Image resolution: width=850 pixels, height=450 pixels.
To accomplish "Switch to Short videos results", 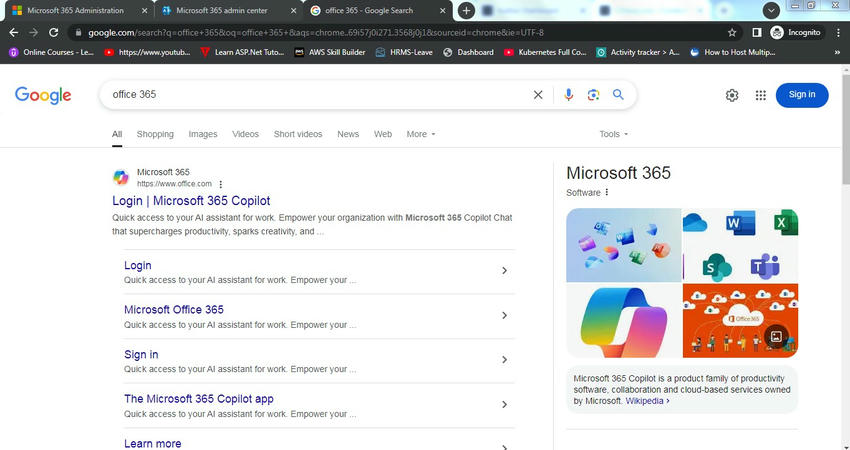I will [298, 134].
